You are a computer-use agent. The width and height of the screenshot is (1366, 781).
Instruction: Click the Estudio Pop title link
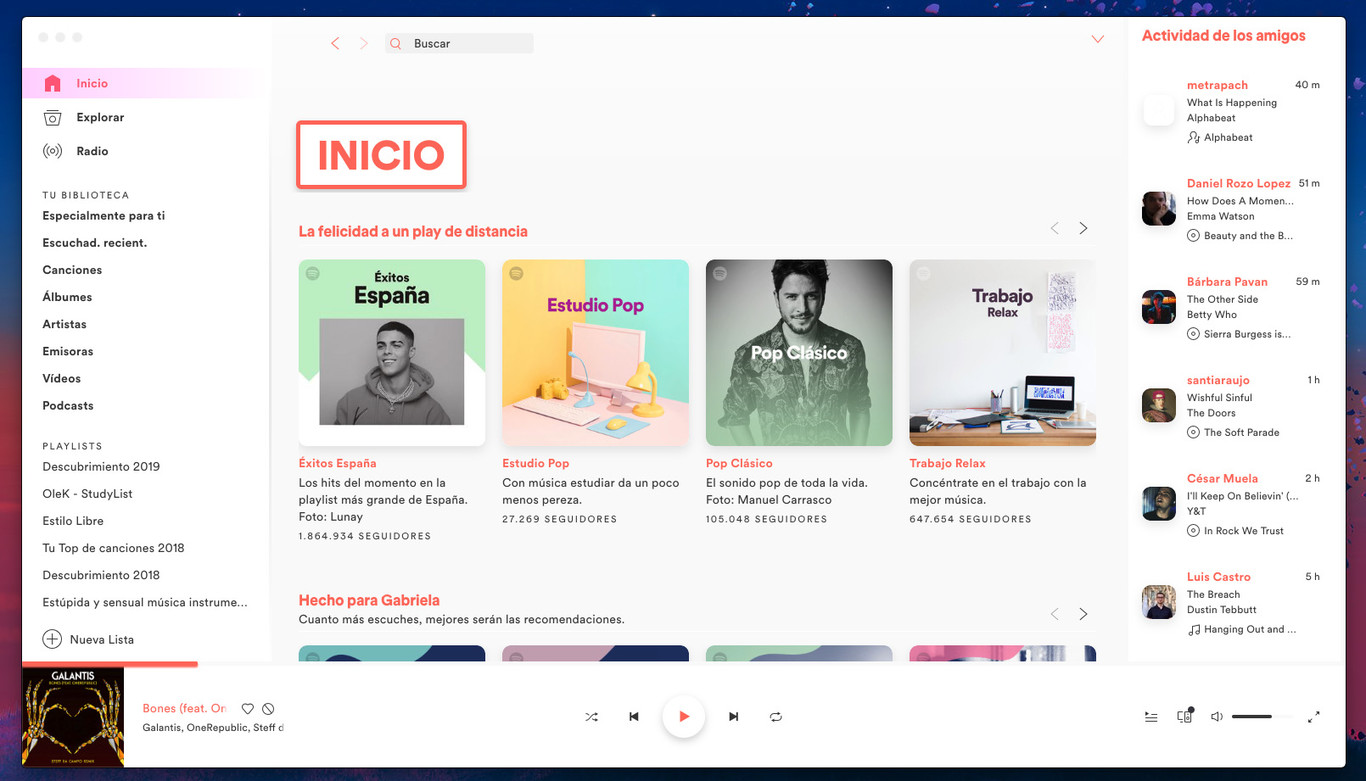tap(536, 464)
